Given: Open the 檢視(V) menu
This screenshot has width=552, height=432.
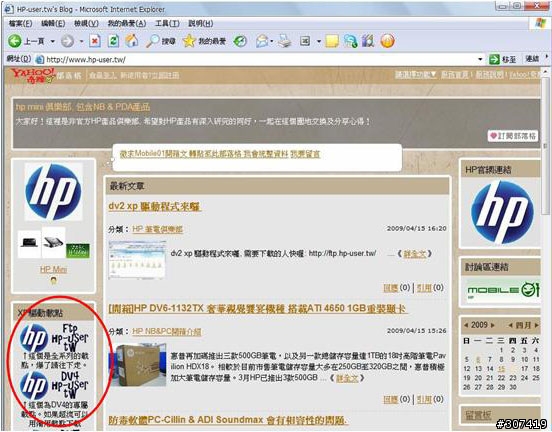Looking at the screenshot, I should 86,24.
